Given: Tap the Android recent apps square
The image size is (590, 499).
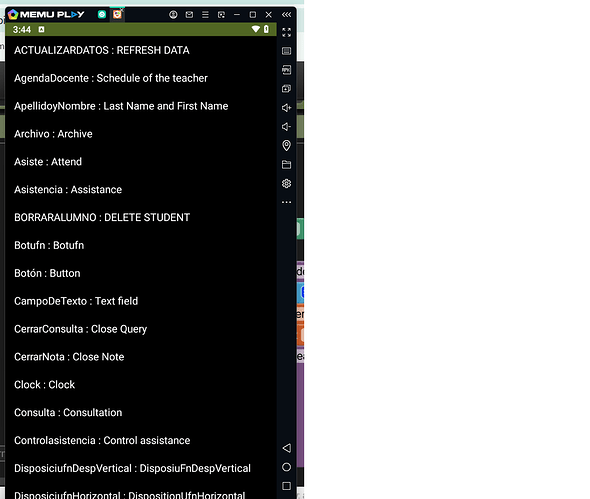Looking at the screenshot, I should (286, 486).
